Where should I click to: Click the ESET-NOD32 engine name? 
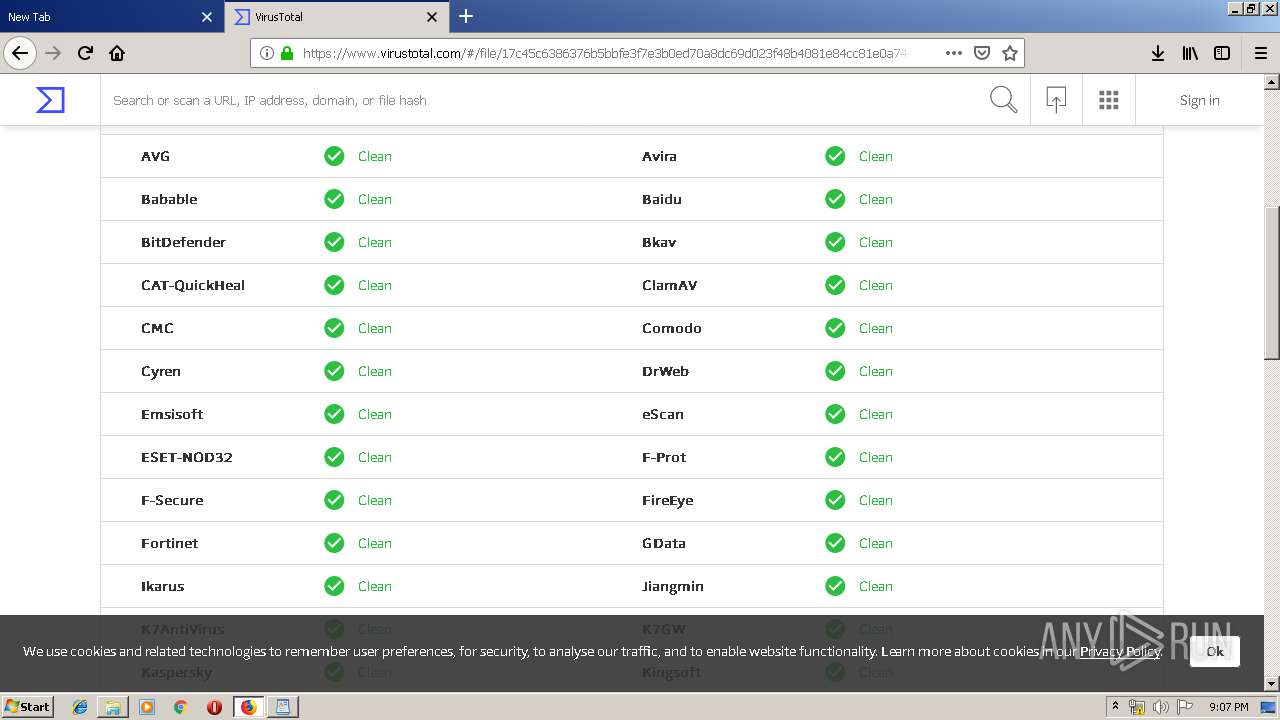[x=187, y=457]
